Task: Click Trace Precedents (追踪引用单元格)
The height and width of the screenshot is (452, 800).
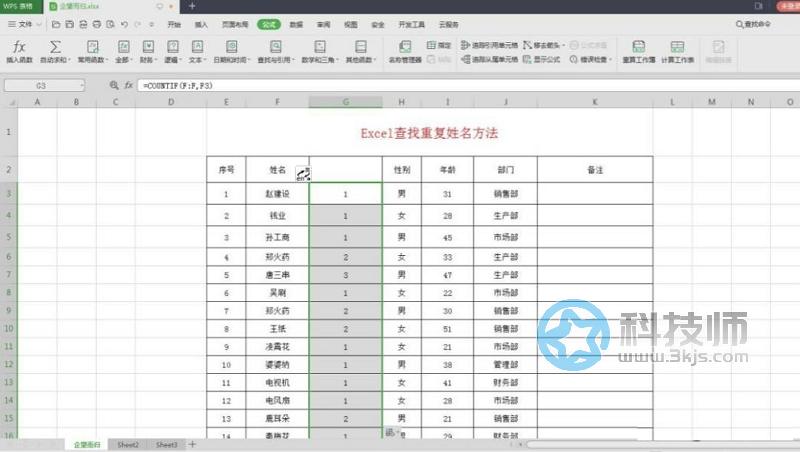Action: [489, 45]
